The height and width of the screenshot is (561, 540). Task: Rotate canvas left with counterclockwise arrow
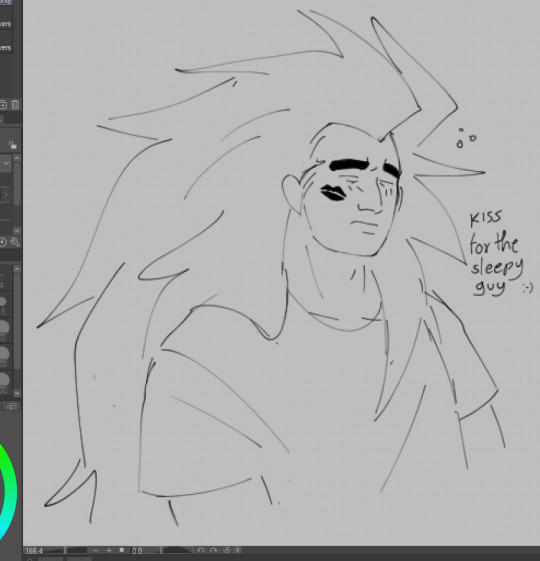[201, 550]
